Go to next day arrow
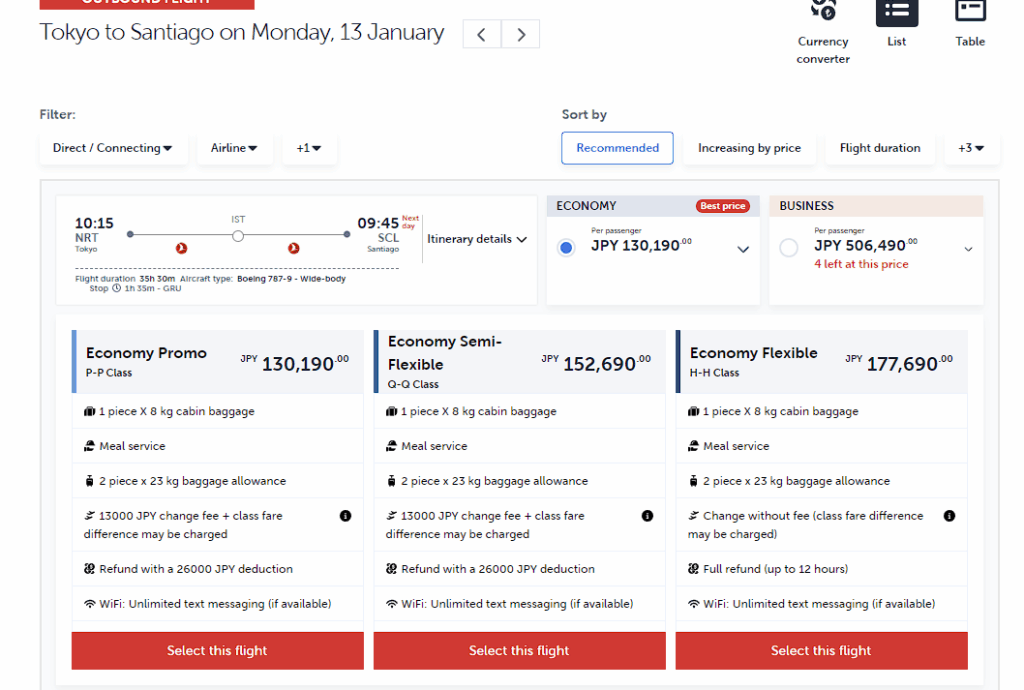 point(520,34)
